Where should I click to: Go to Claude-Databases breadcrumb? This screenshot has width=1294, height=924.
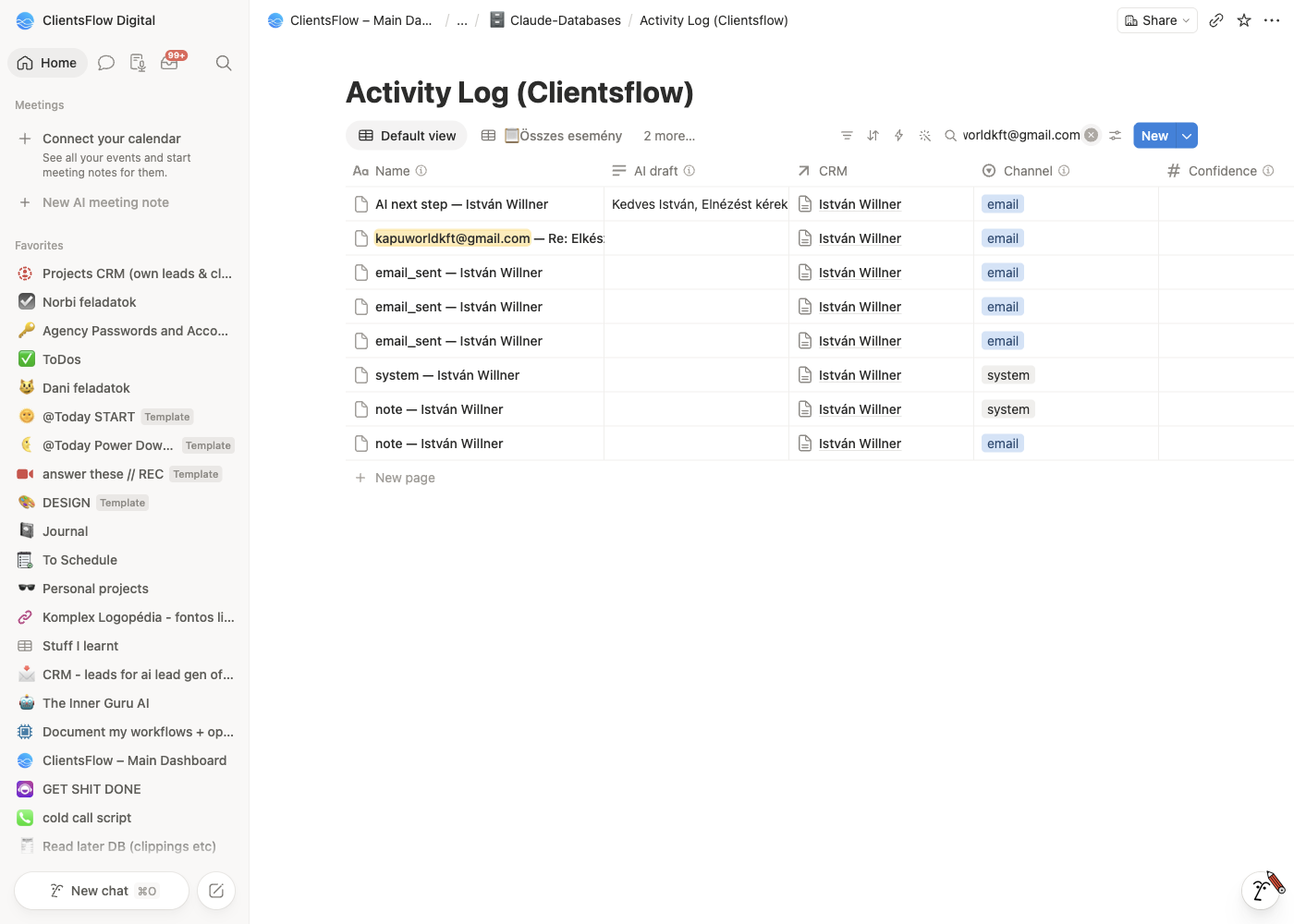click(555, 20)
